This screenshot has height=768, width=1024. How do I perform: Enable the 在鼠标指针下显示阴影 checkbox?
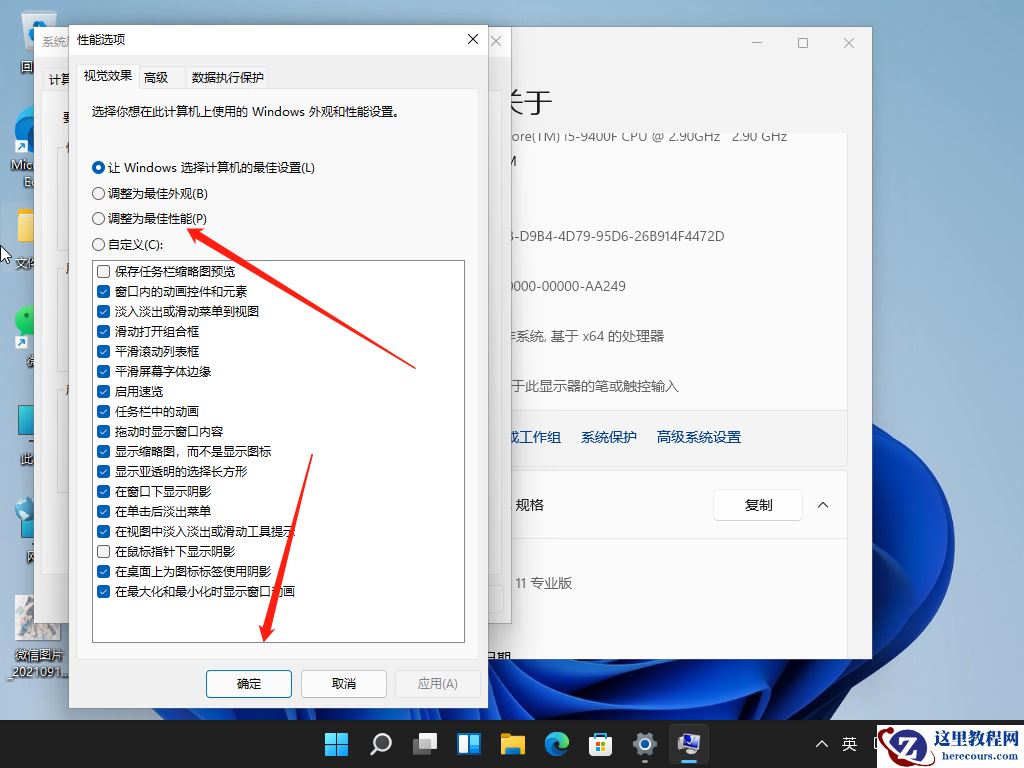click(x=104, y=551)
